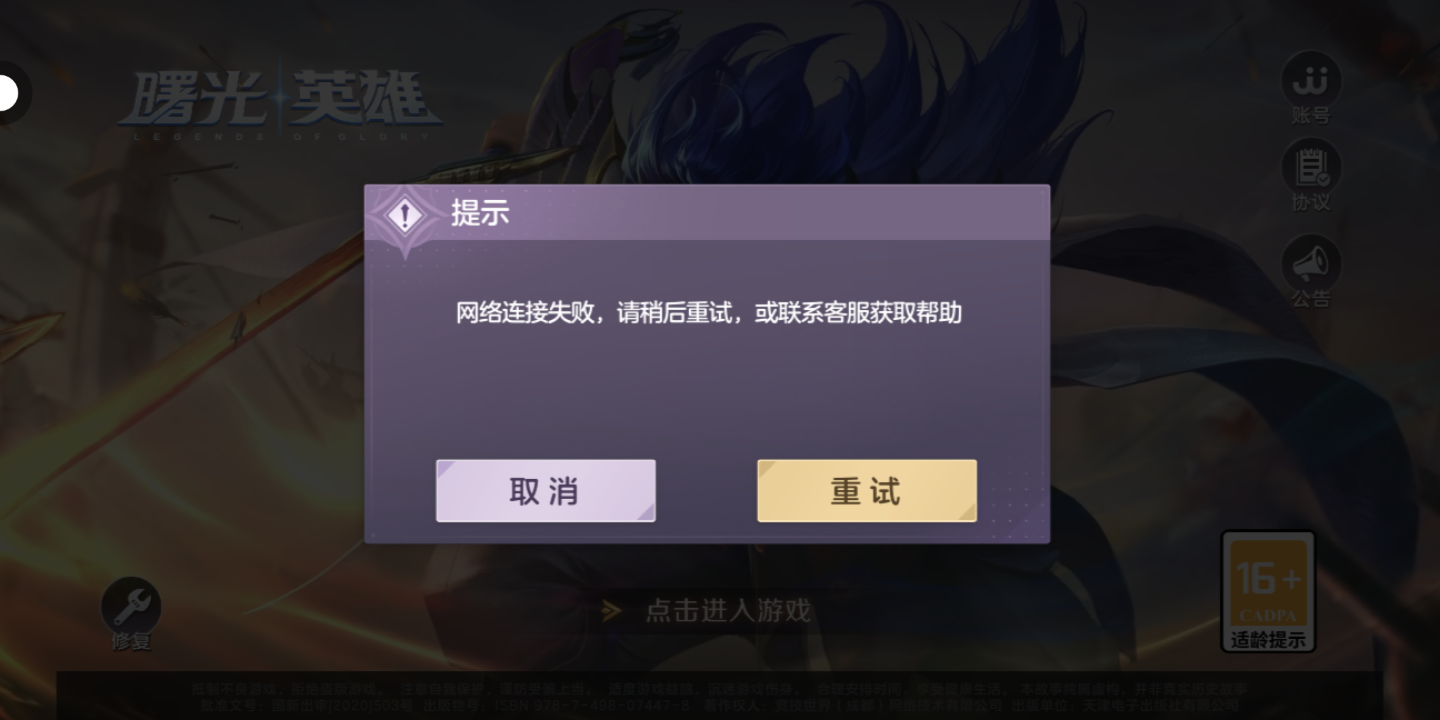Cancel the dialog with 取消 button

[x=546, y=491]
